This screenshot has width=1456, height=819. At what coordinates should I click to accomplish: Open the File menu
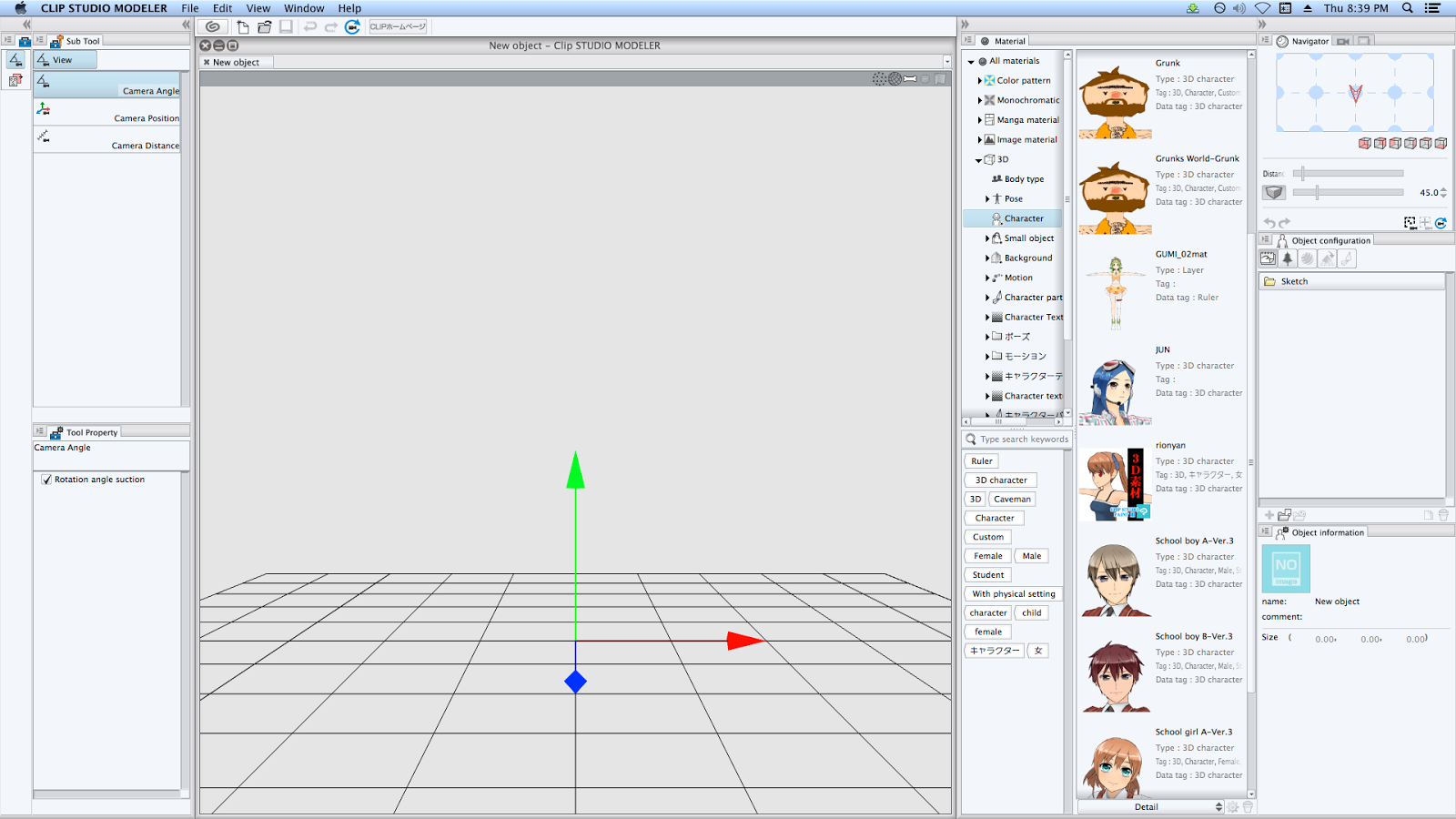point(190,8)
